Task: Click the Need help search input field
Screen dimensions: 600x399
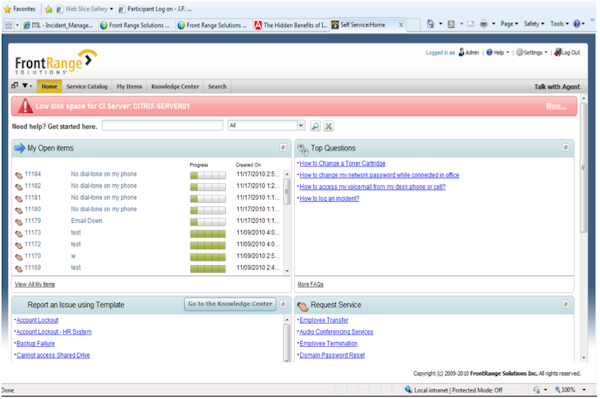Action: tap(162, 125)
